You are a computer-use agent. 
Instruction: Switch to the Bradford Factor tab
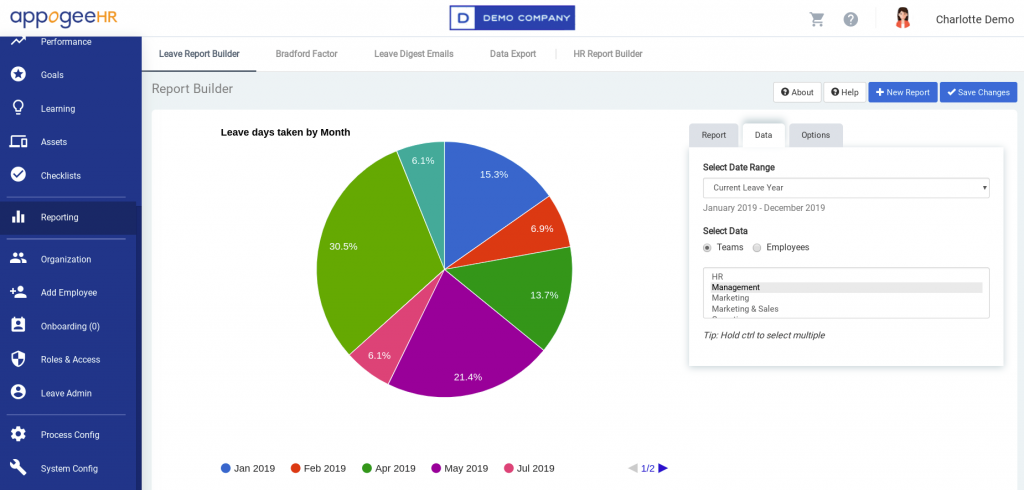[x=306, y=54]
